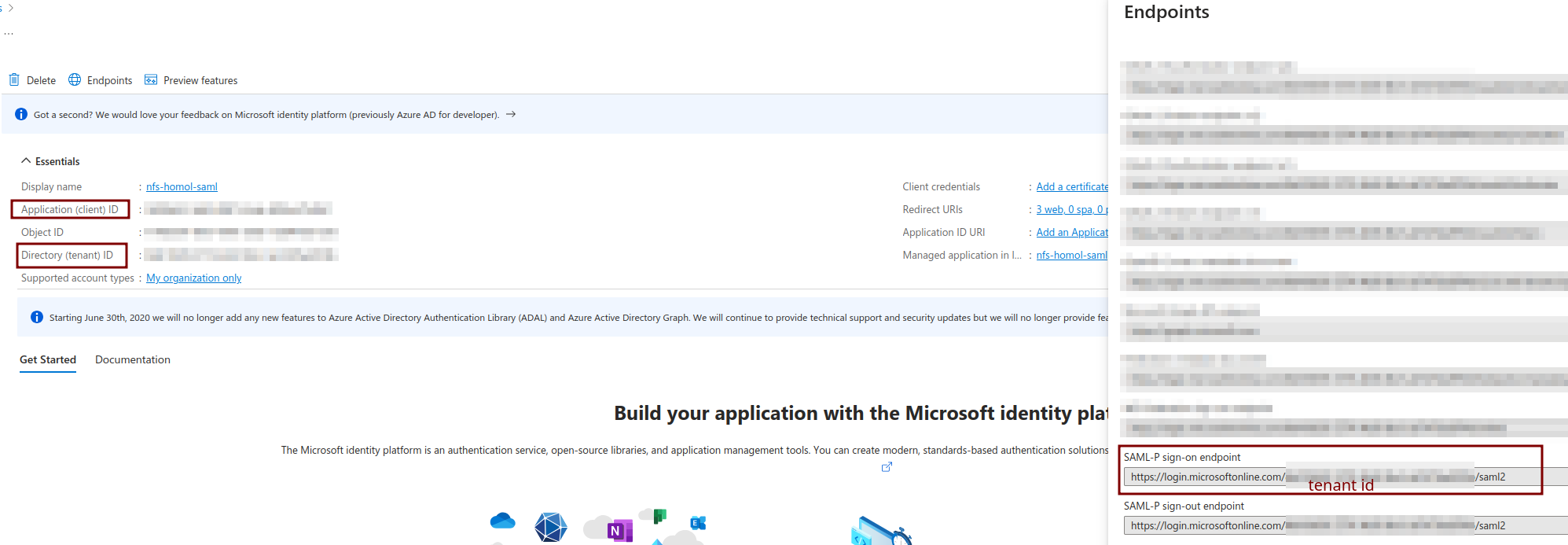Open the nfs-homol-saml display name link
1568x545 pixels.
[182, 187]
